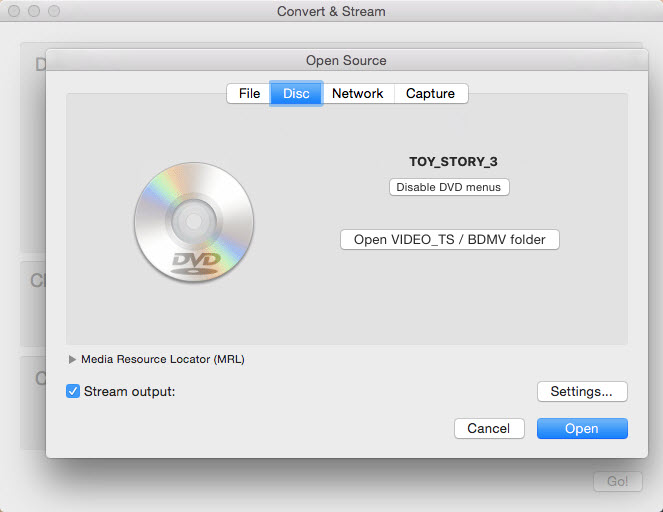Click Go! in Convert & Stream window
This screenshot has width=663, height=512.
[x=618, y=481]
